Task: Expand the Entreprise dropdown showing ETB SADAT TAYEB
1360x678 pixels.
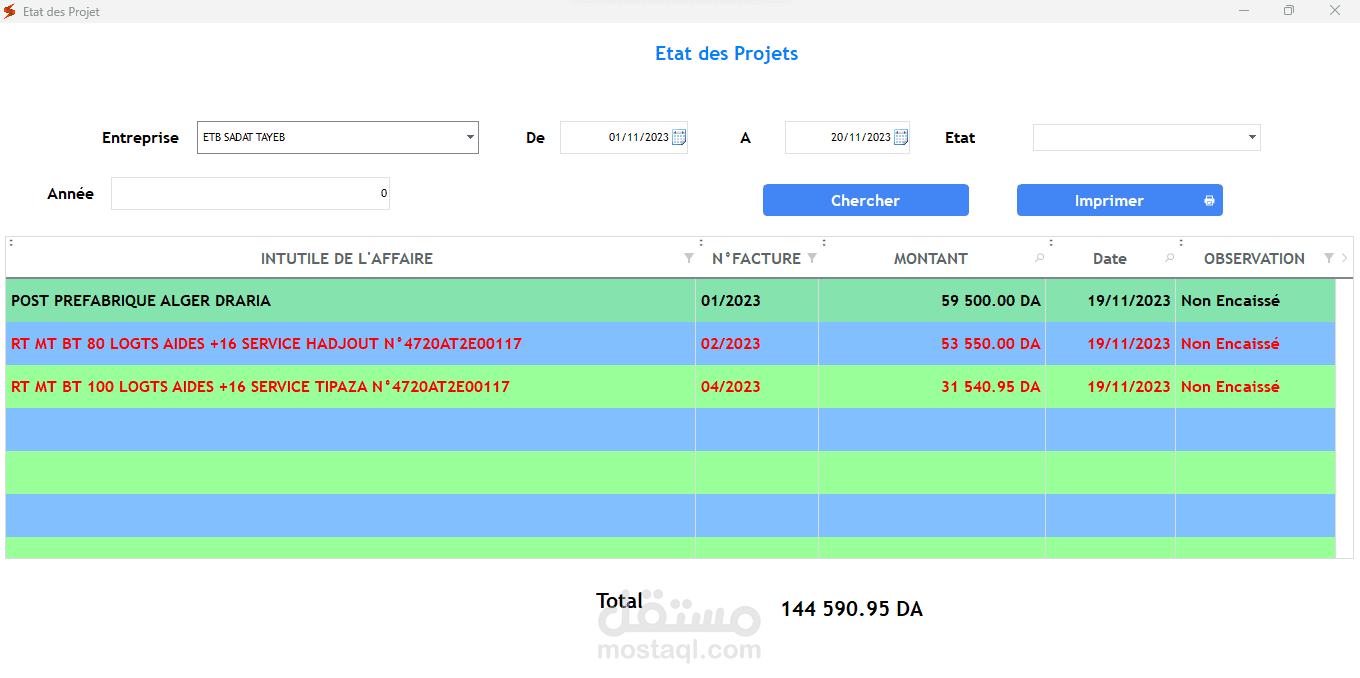Action: coord(470,138)
